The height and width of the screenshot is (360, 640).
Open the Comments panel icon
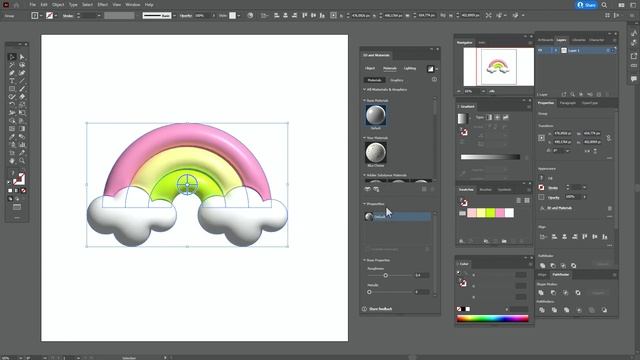coord(634,78)
